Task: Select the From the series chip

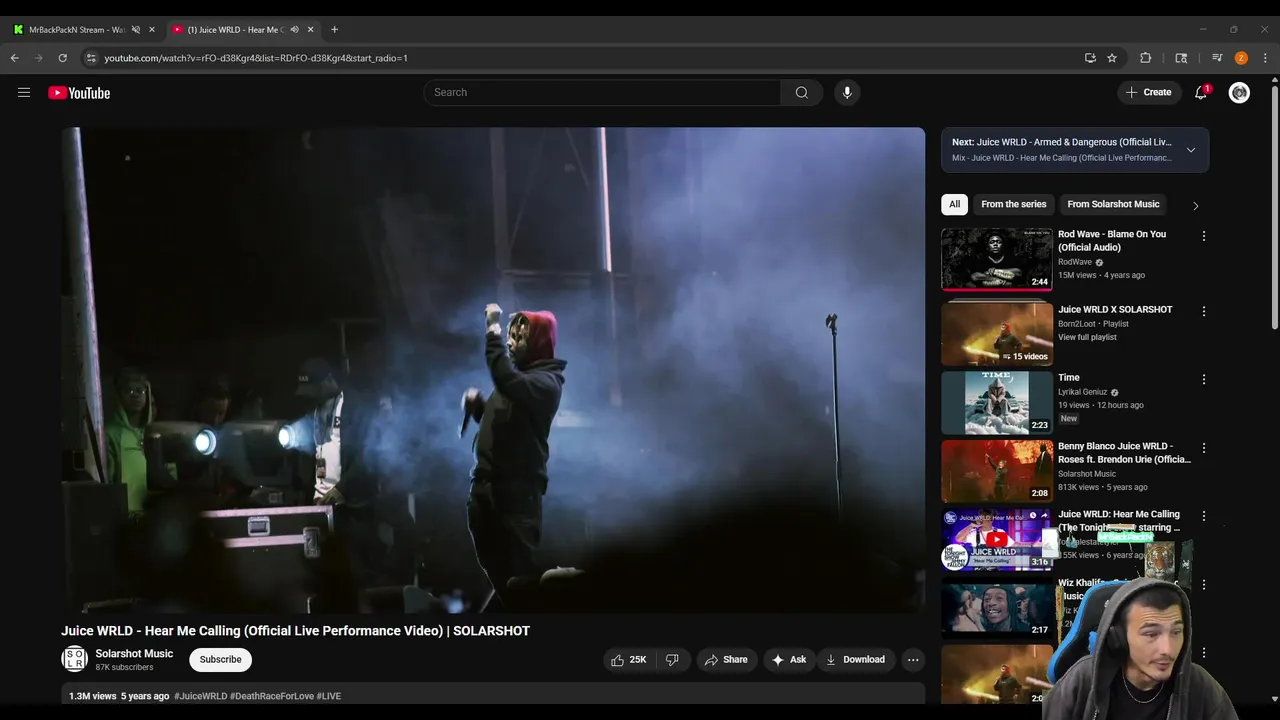Action: [x=1013, y=204]
